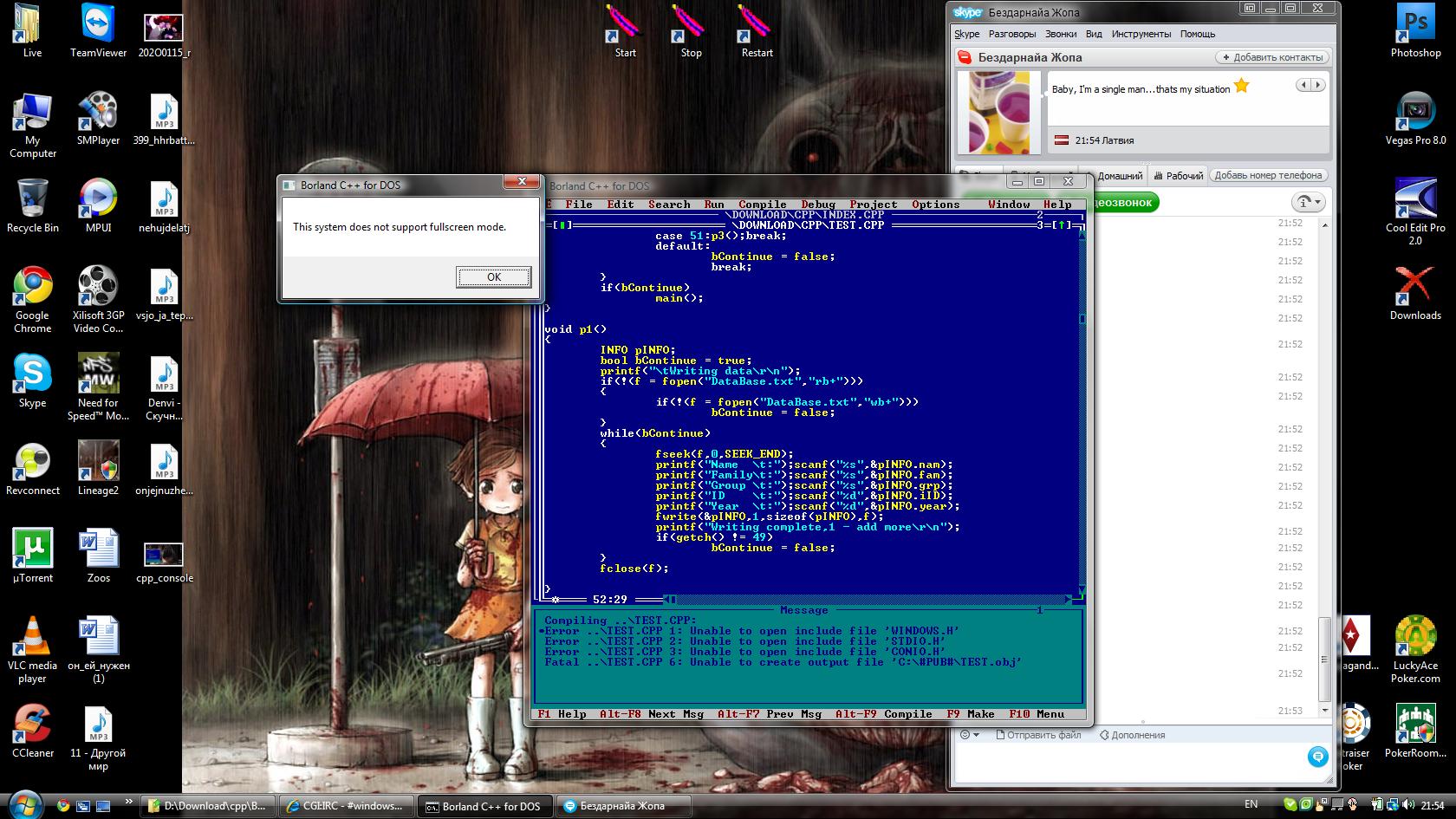Open the µTorrent desktop icon

33,556
